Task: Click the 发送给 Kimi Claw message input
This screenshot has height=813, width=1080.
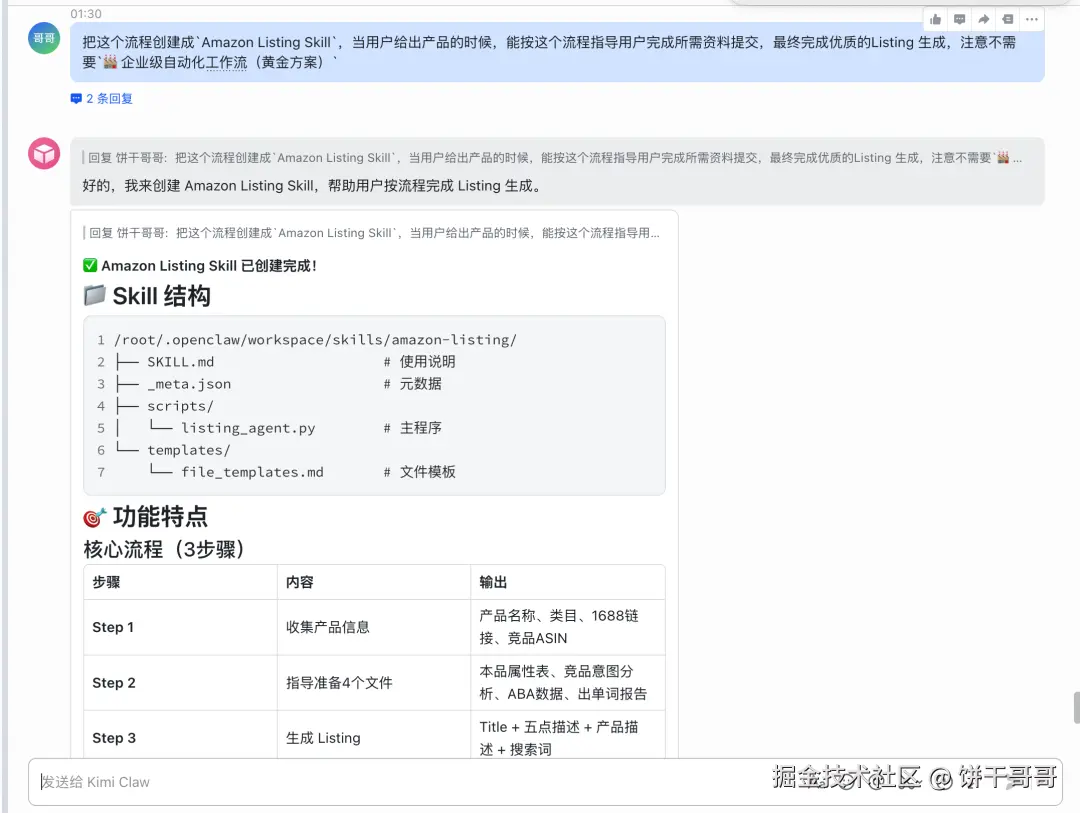Action: tap(400, 782)
